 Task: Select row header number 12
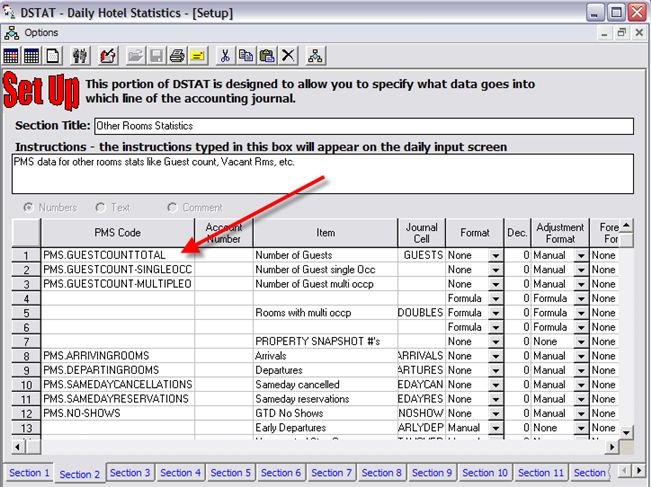(27, 414)
